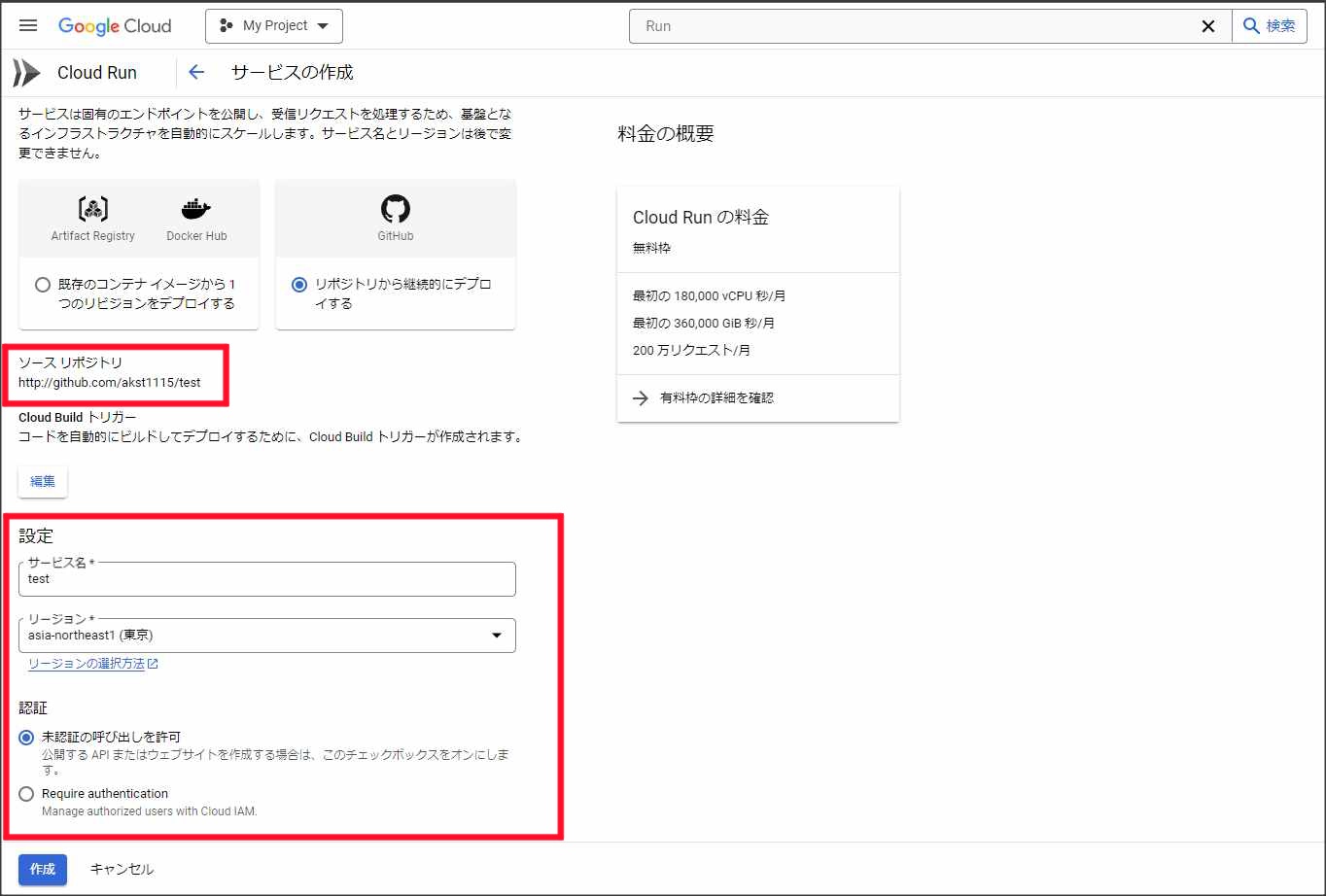Click the ソース リポジトリ label
The image size is (1326, 896).
[71, 362]
